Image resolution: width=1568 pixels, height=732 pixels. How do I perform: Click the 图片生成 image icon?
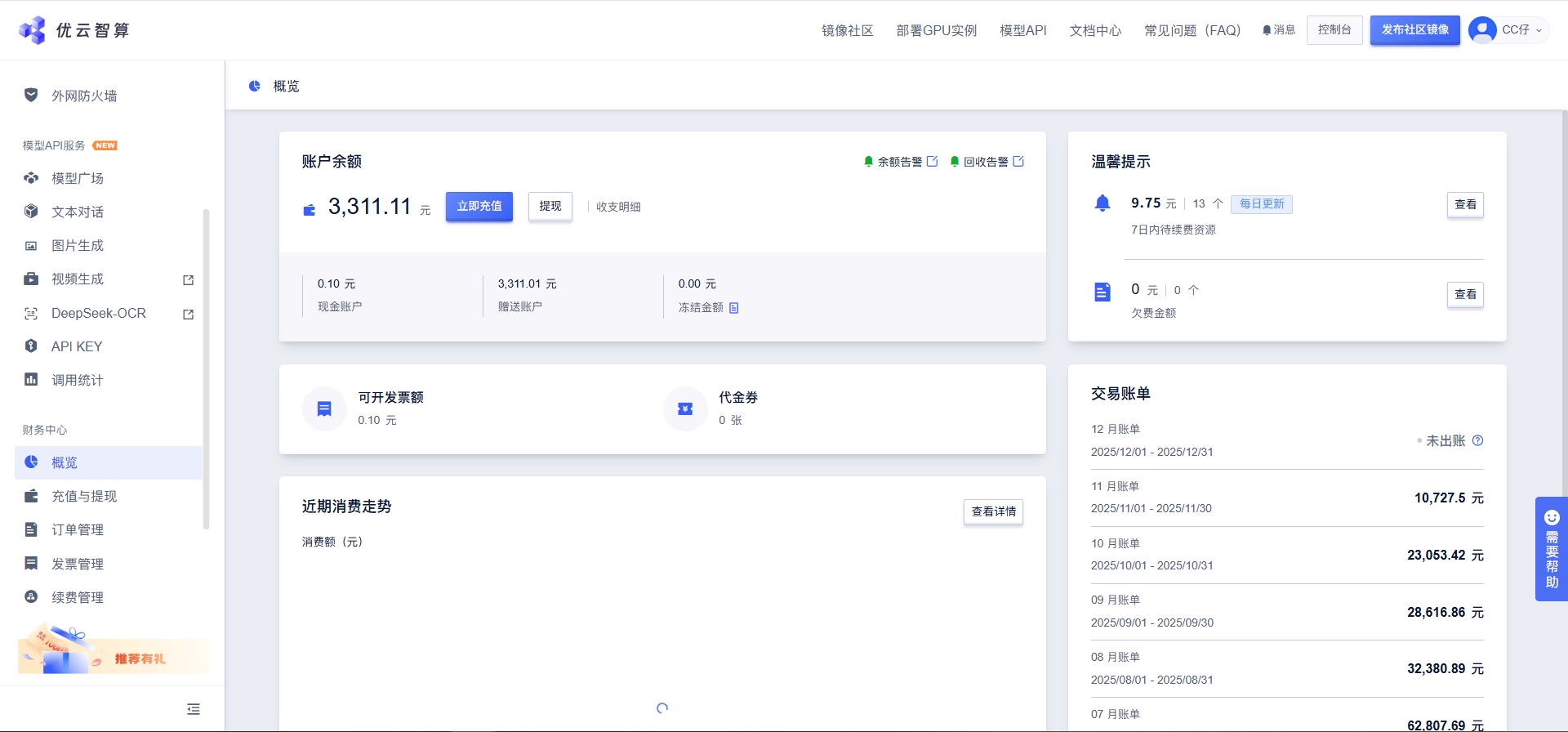(x=31, y=245)
